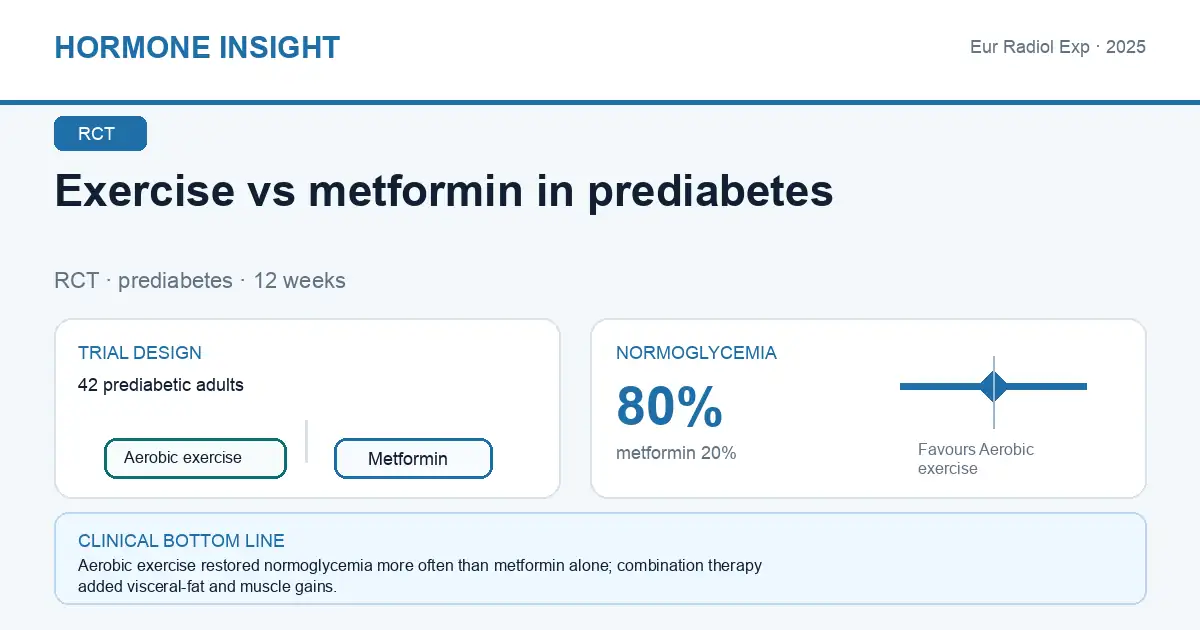Click the subtitle RCT prediabetes 12 weeks
The image size is (1200, 630).
(x=200, y=281)
